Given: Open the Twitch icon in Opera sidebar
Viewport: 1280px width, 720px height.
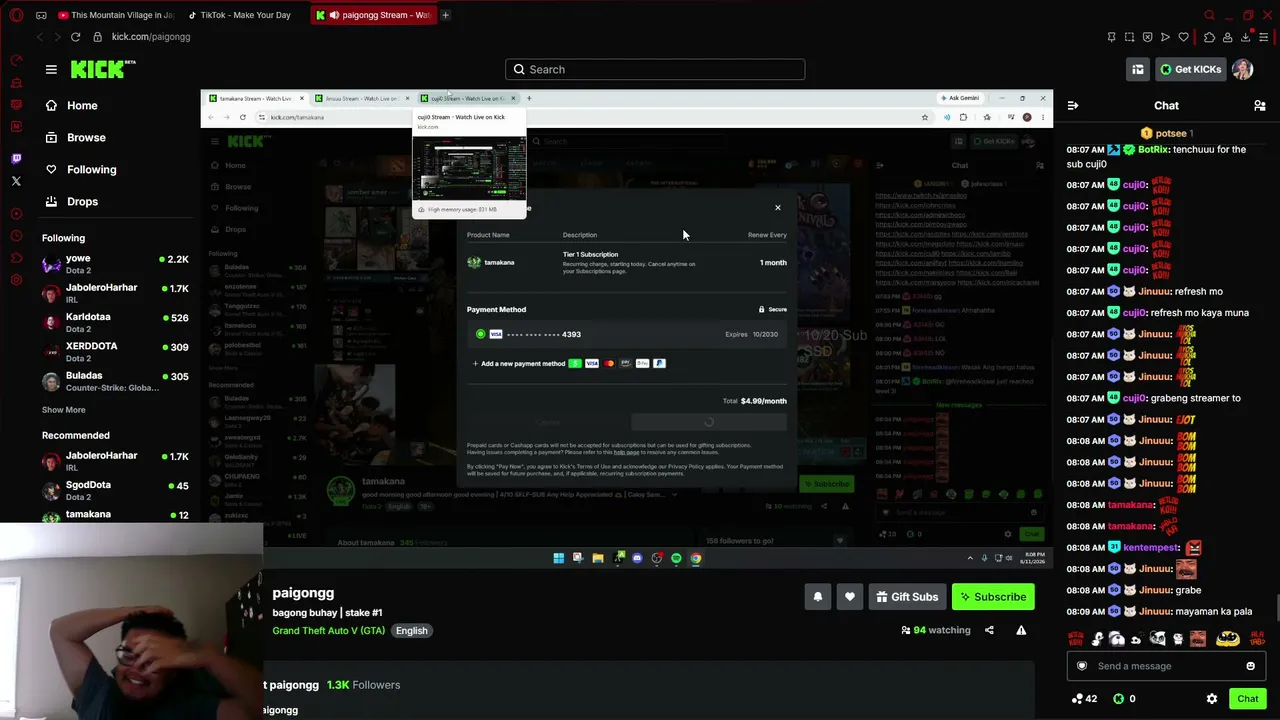Looking at the screenshot, I should tap(16, 158).
